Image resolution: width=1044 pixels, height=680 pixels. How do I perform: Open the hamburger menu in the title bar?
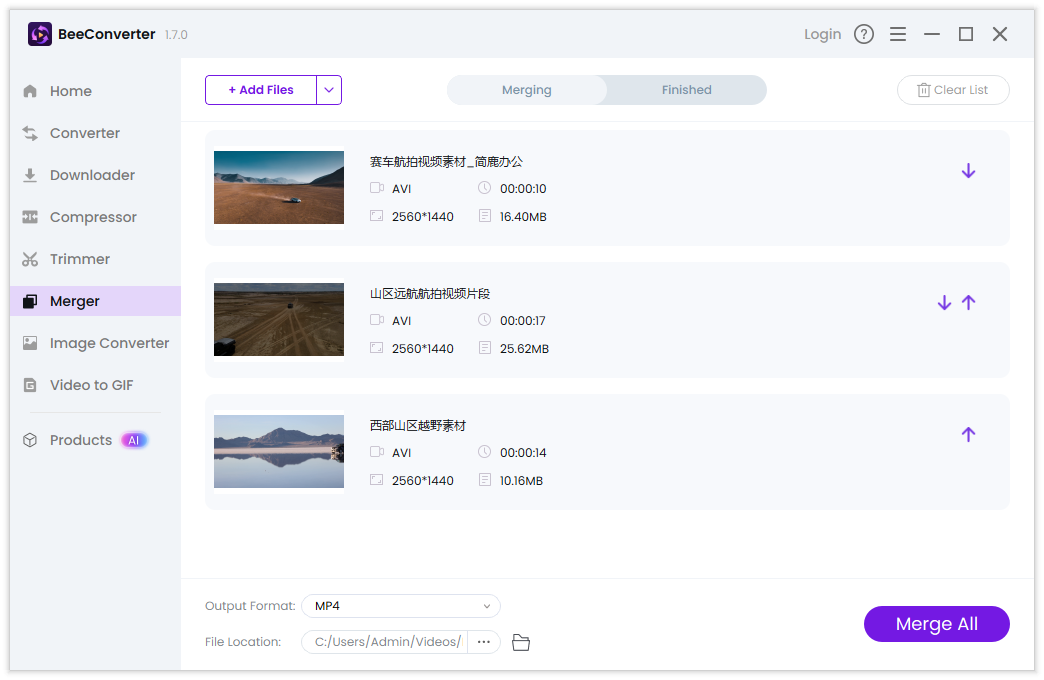pyautogui.click(x=898, y=33)
